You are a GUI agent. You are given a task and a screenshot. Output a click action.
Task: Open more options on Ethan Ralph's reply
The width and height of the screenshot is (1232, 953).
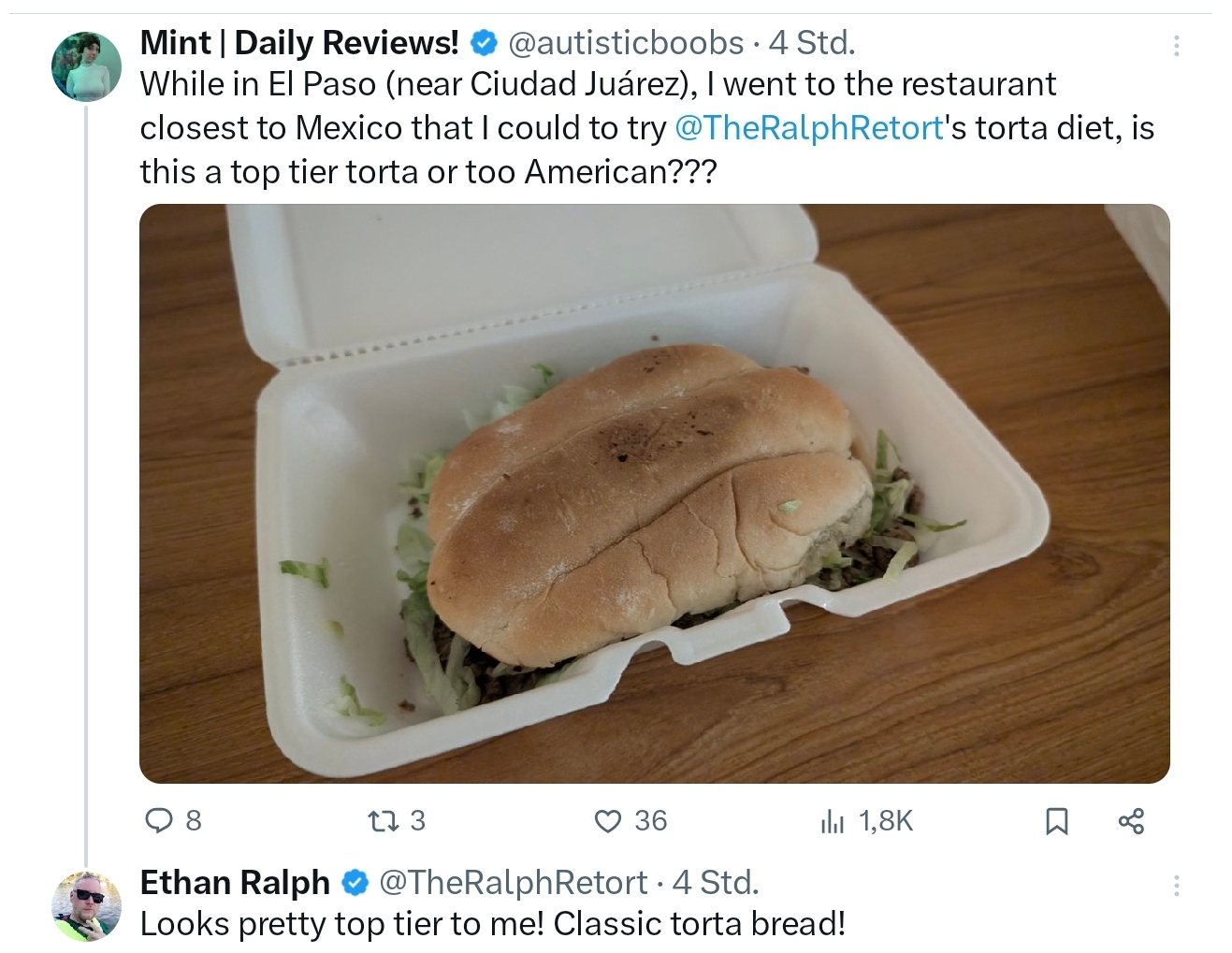(1176, 885)
